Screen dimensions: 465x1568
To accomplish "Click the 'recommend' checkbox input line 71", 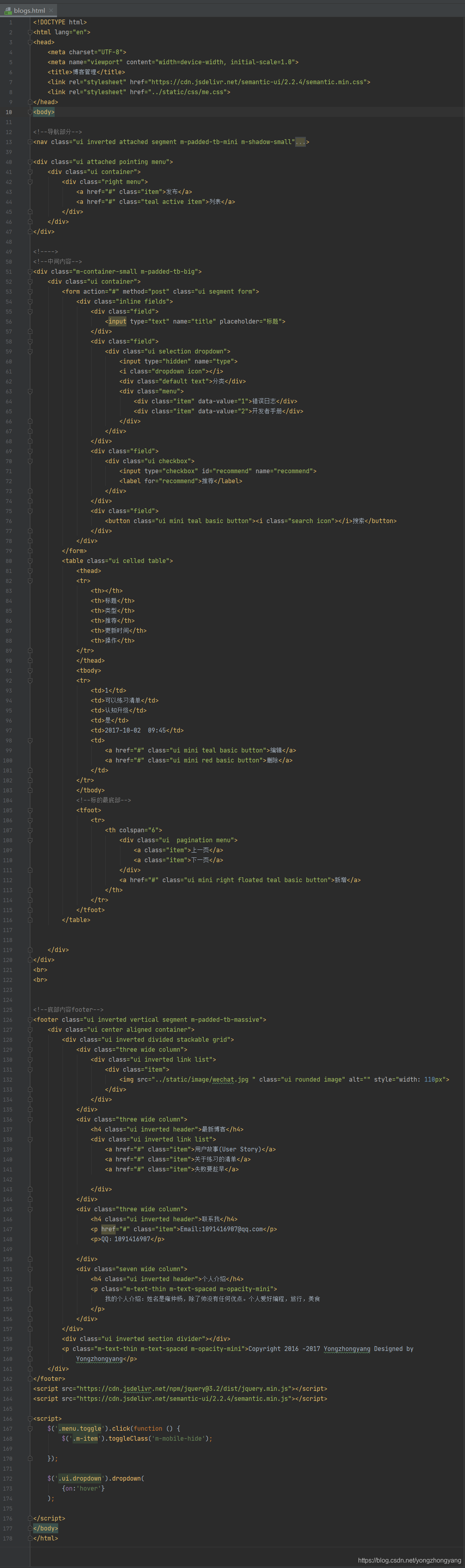I will pos(217,471).
